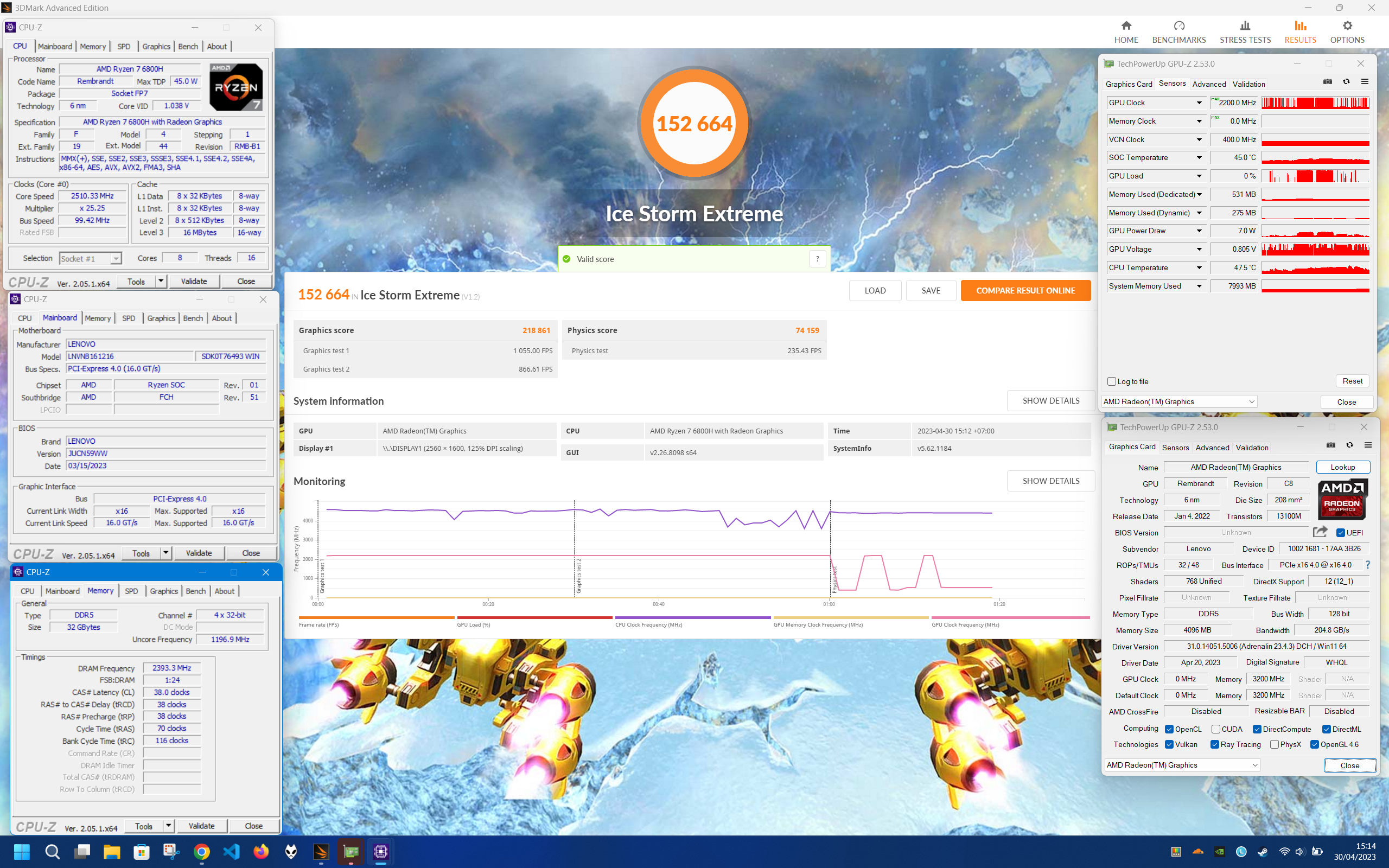Toggle the UEFI checkbox
This screenshot has width=1389, height=868.
1341,533
